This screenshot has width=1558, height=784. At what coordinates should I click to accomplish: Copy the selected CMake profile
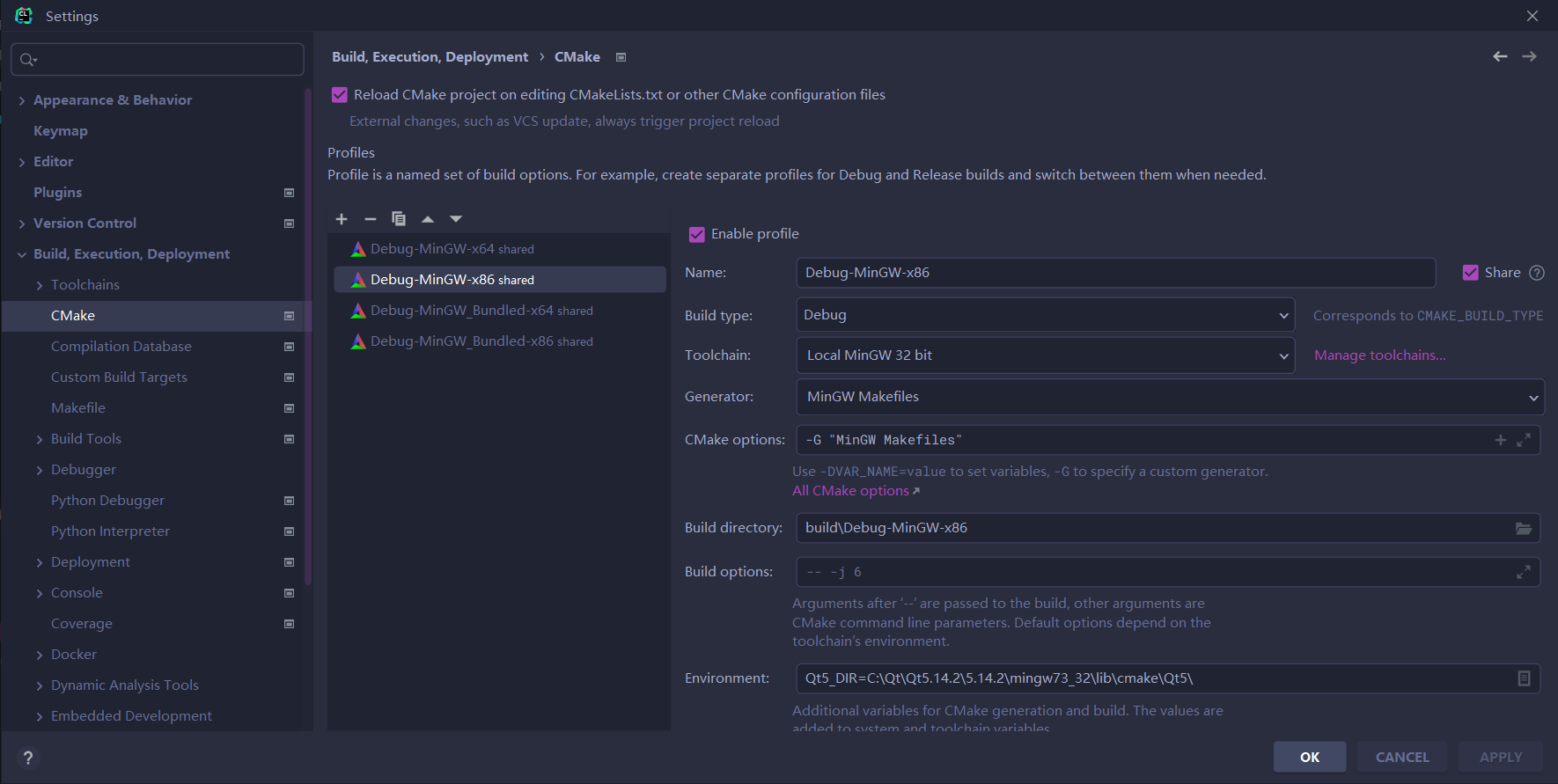click(x=399, y=219)
